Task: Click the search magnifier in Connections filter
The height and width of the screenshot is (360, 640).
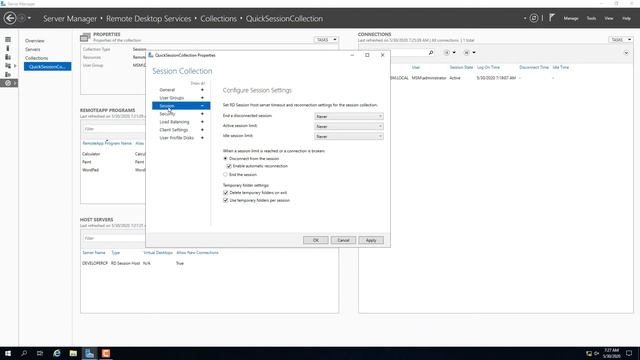Action: click(431, 53)
